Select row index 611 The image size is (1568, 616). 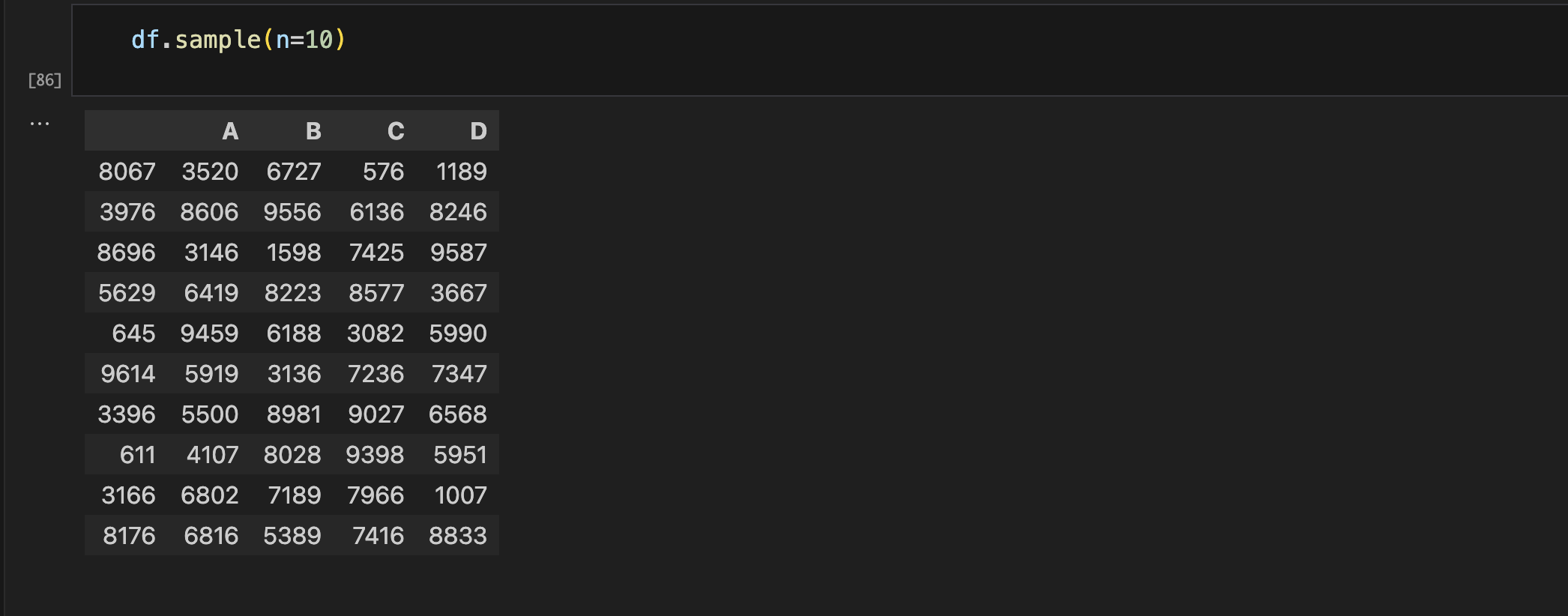[x=137, y=455]
